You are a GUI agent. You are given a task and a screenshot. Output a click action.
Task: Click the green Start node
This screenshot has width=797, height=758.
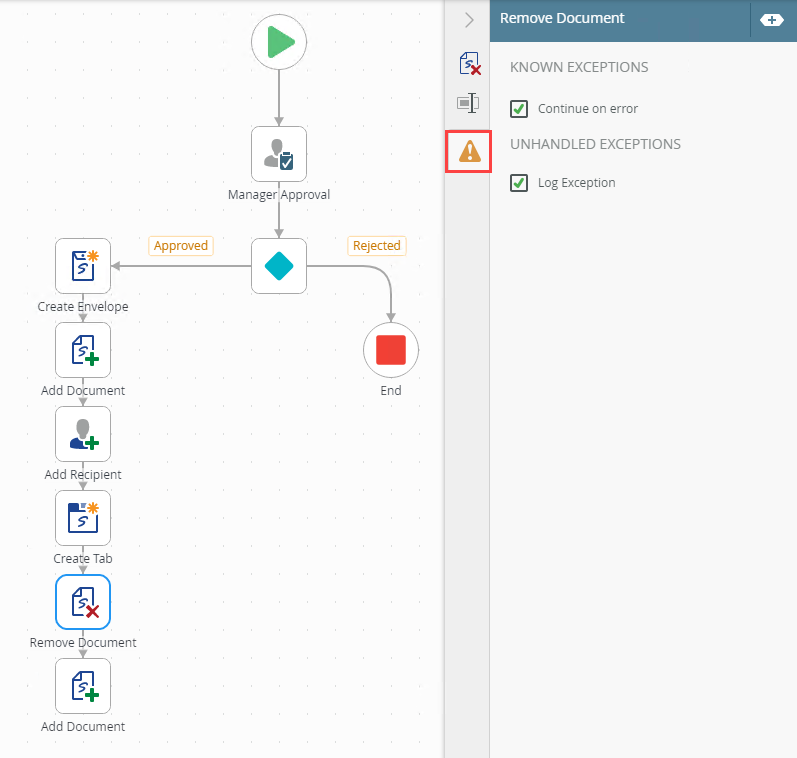pos(279,42)
